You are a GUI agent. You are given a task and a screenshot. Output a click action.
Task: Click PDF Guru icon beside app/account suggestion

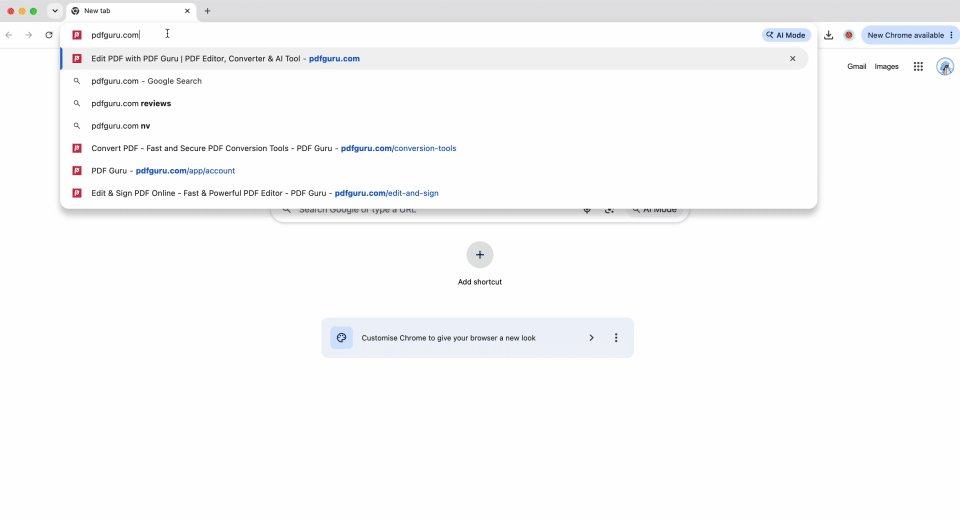click(77, 171)
